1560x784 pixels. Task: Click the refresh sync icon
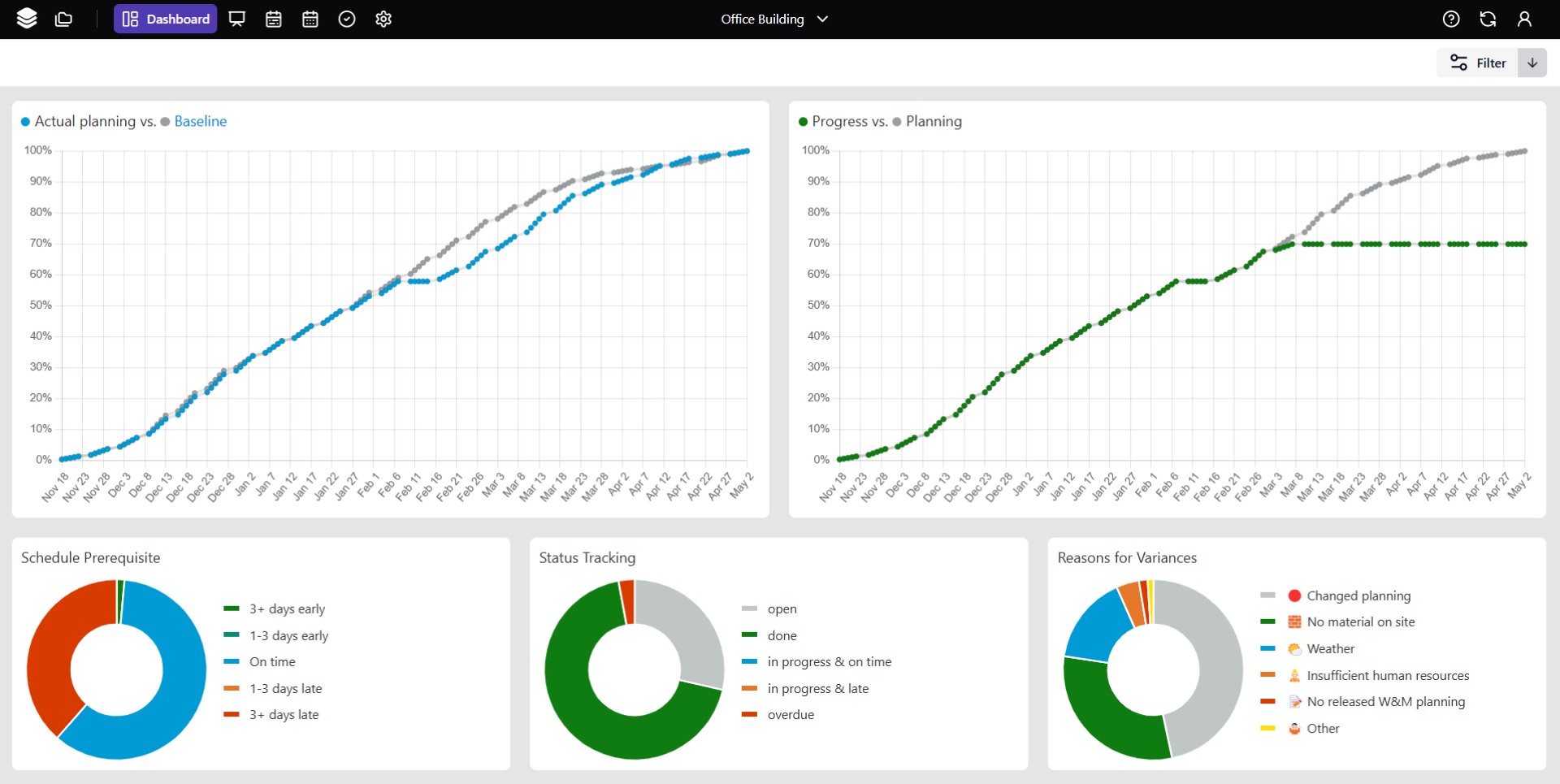point(1488,19)
